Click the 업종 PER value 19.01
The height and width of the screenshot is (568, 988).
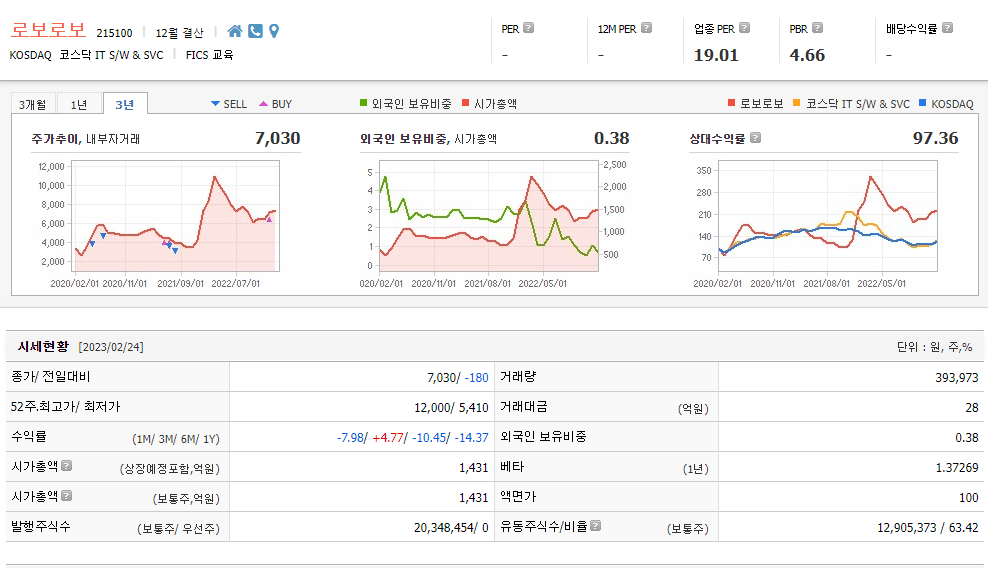pyautogui.click(x=716, y=55)
